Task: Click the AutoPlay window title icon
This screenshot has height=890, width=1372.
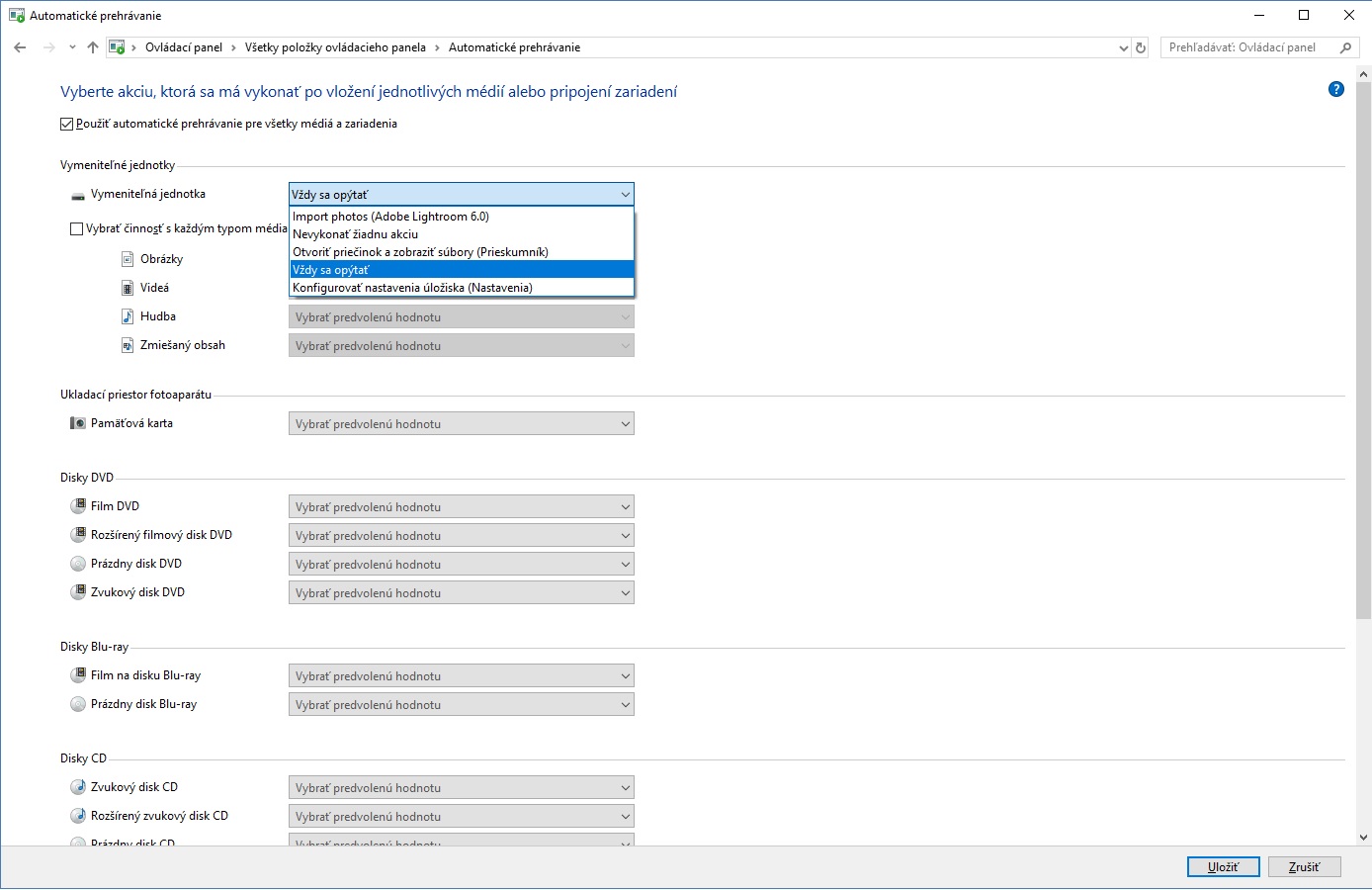Action: click(17, 16)
